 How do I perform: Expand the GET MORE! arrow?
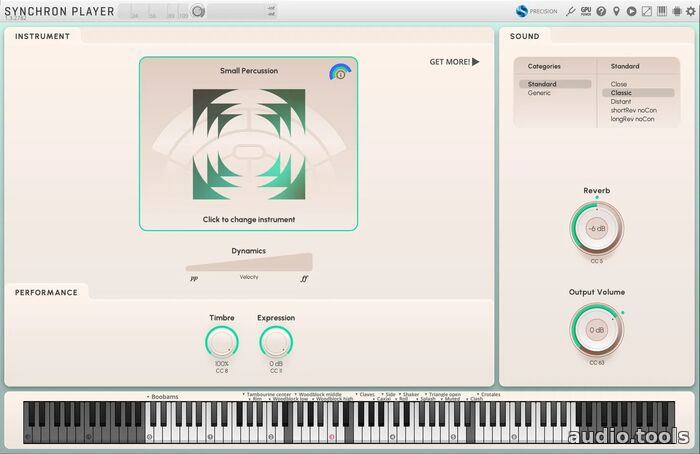476,62
